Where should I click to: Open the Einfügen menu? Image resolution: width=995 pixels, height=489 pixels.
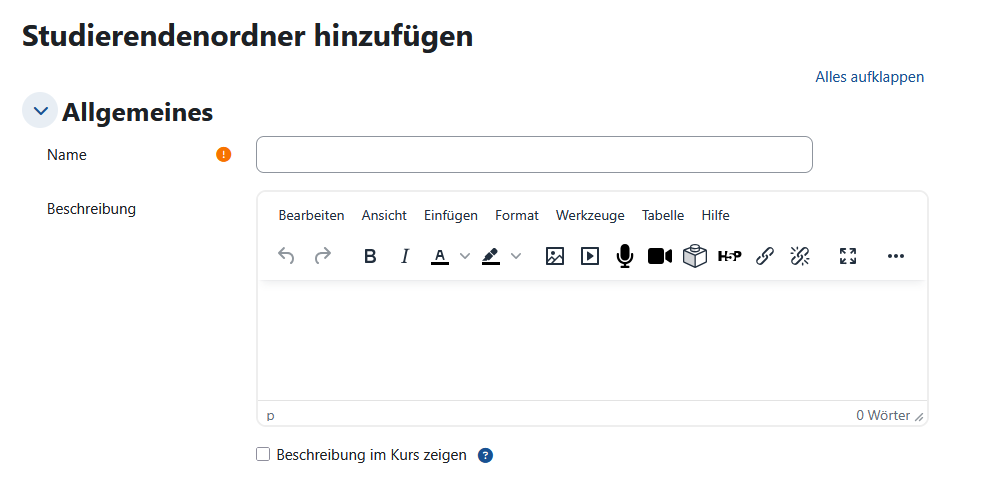tap(451, 216)
